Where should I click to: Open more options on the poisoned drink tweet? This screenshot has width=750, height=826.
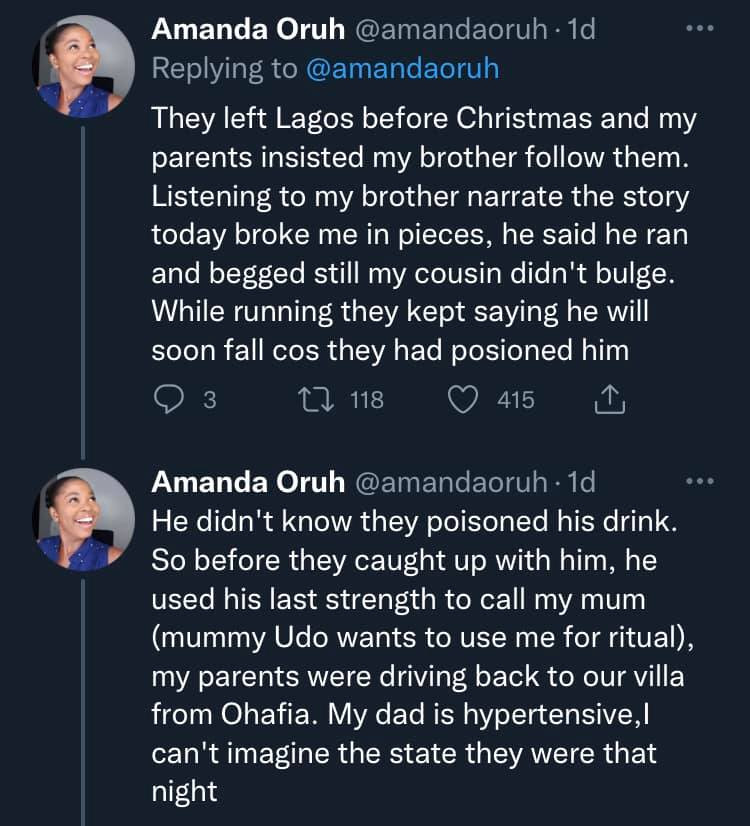click(x=700, y=482)
